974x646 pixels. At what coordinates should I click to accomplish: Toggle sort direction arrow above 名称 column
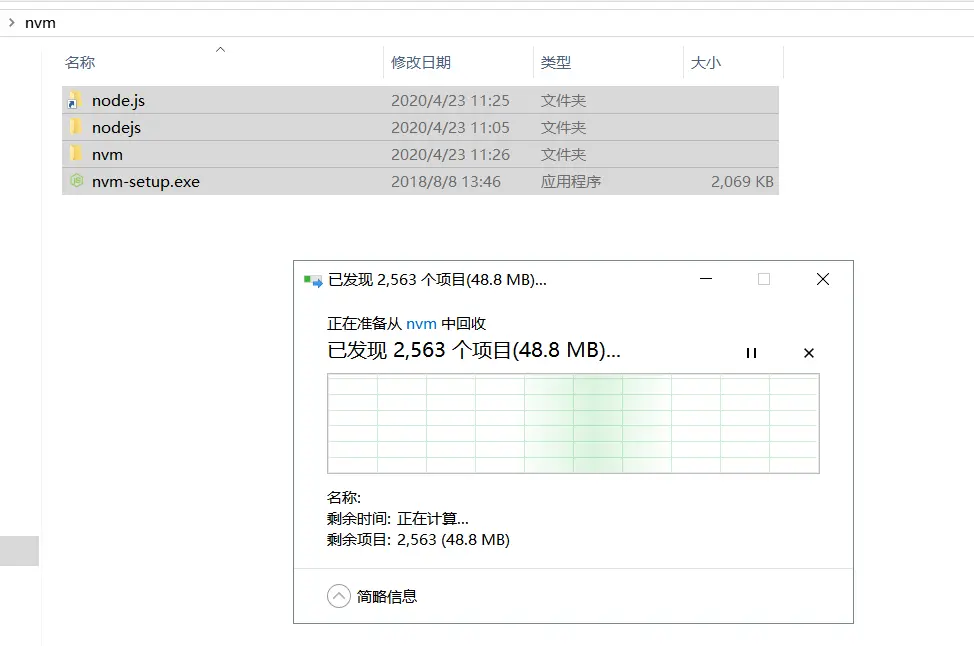pos(220,50)
